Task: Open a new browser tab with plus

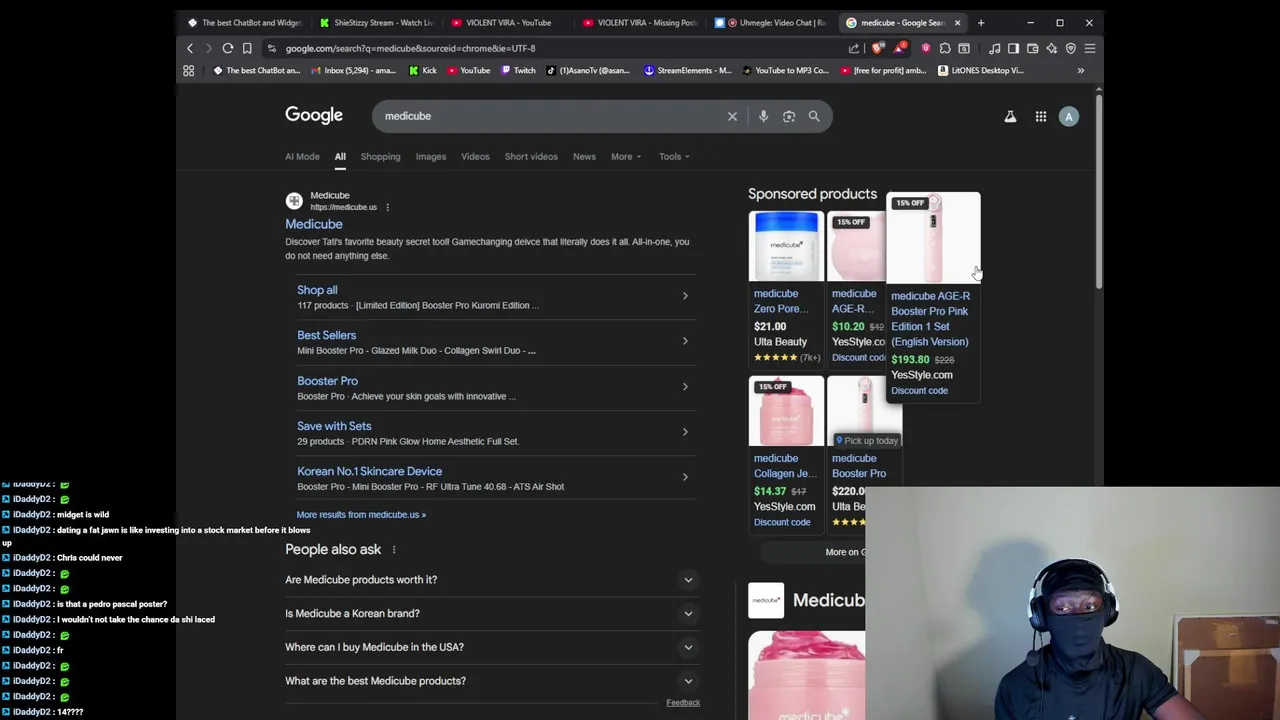Action: (x=981, y=22)
